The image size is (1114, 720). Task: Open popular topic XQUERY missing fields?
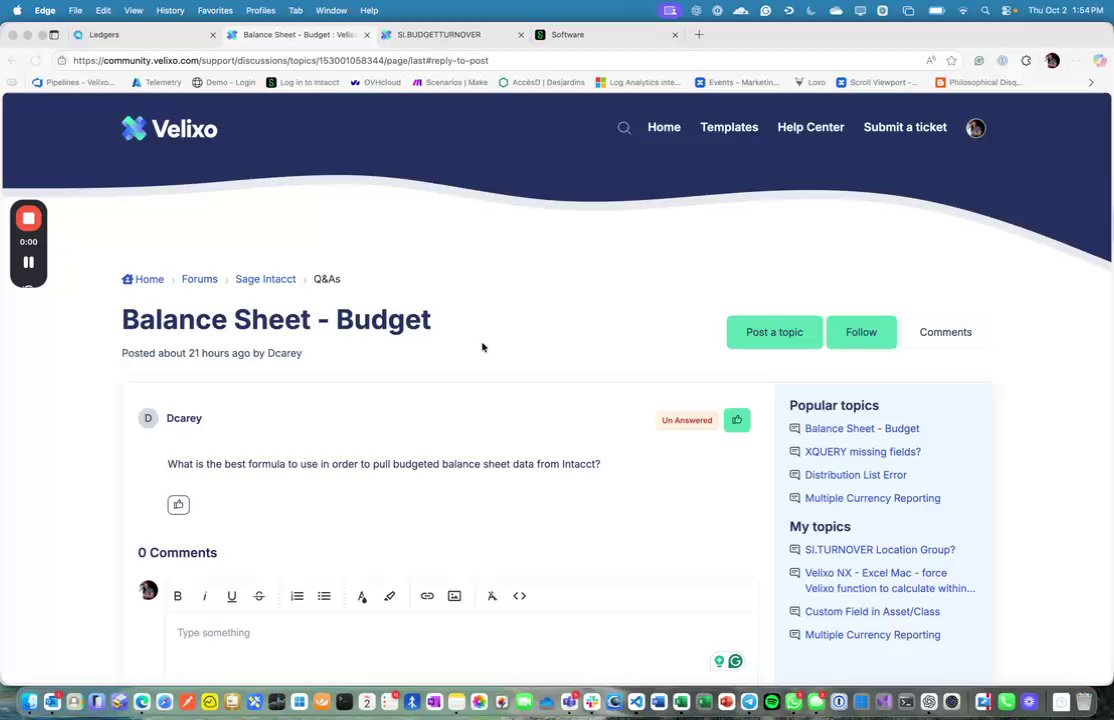tap(862, 452)
